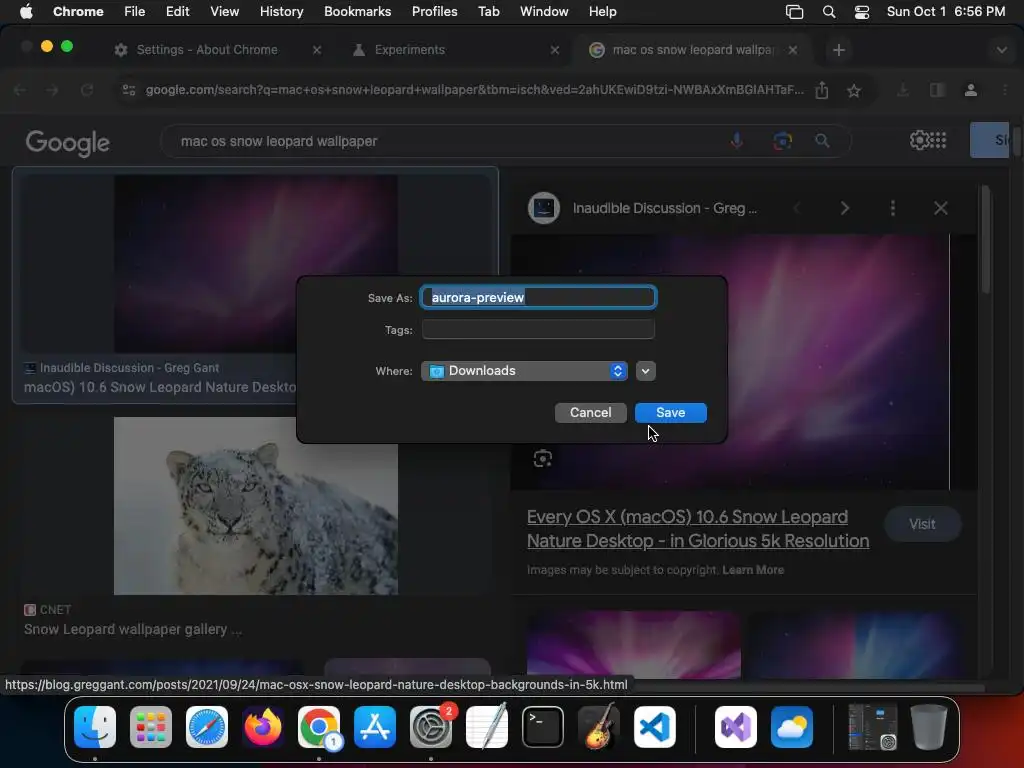Open Every OS X Snow Leopard link

click(698, 528)
